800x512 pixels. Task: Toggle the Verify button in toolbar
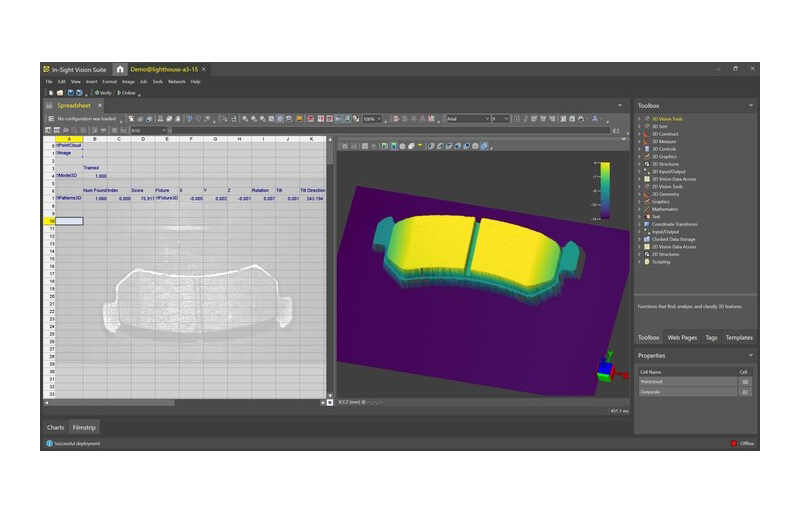[103, 93]
